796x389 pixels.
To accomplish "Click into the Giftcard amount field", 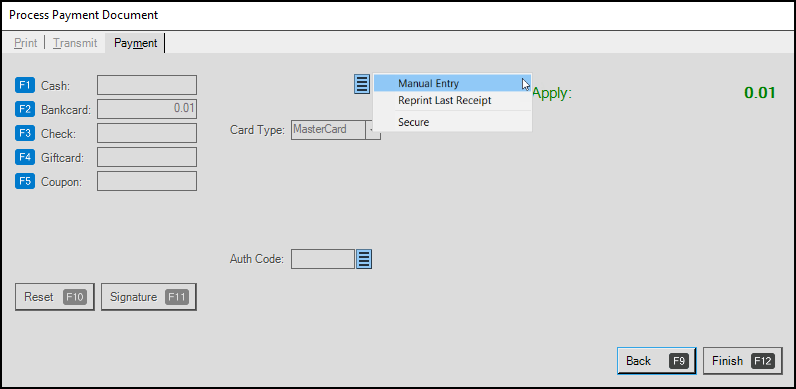I will point(147,157).
